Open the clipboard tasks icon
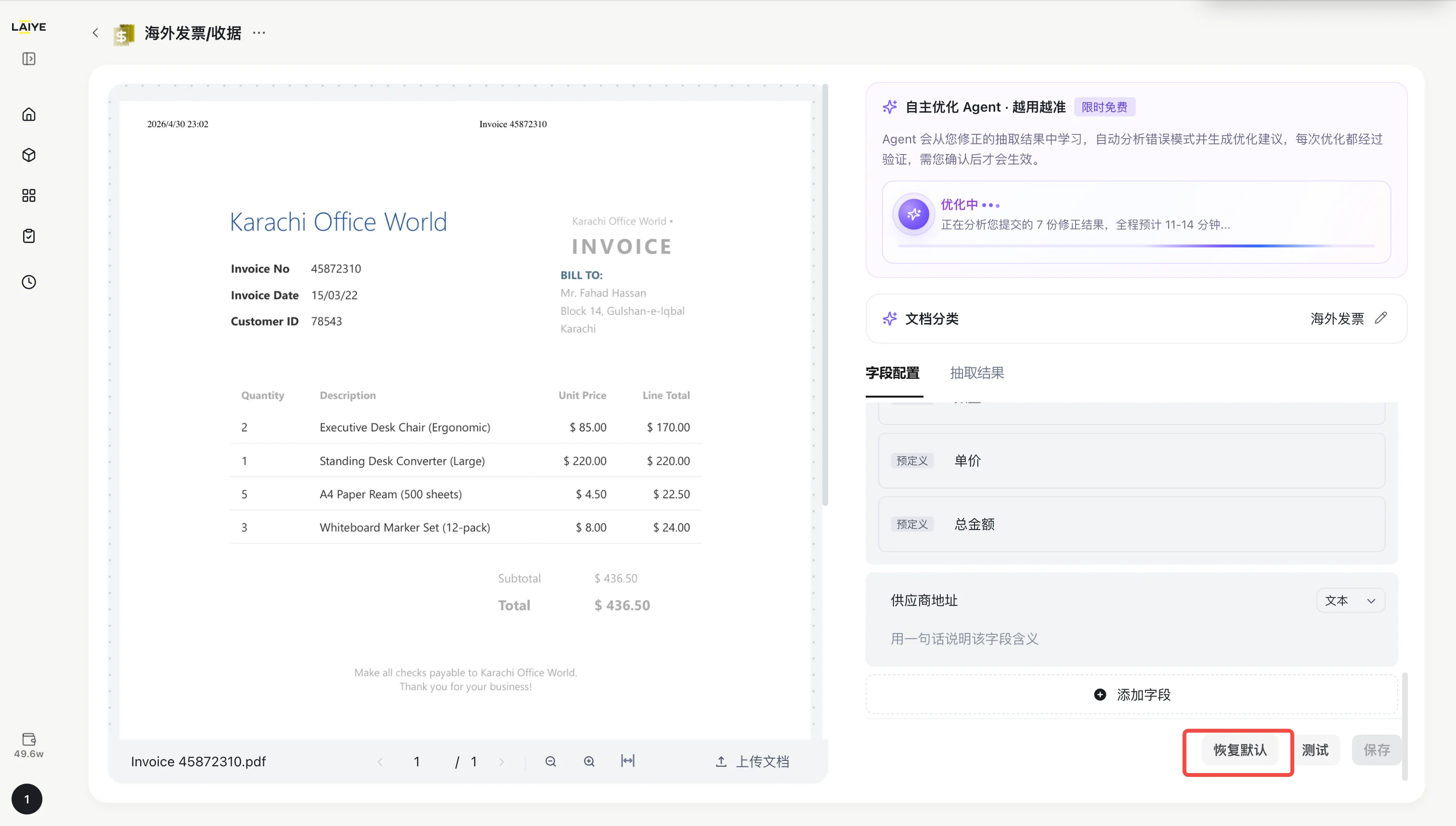The image size is (1456, 826). coord(29,236)
